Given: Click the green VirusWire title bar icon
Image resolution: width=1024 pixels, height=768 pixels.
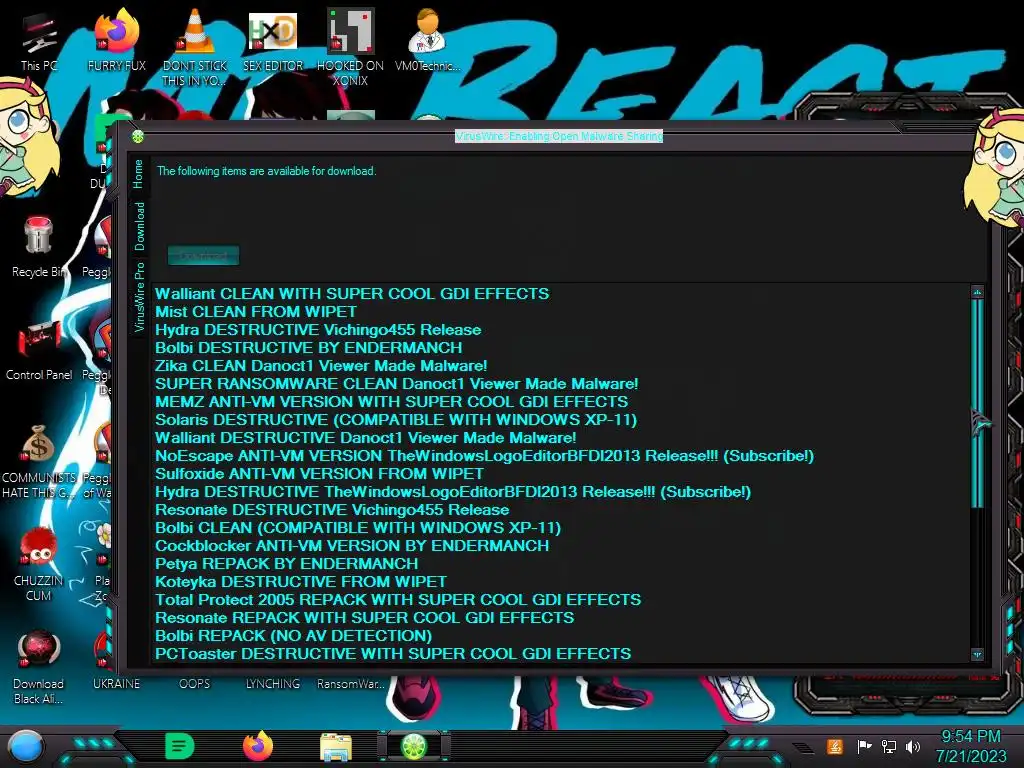Looking at the screenshot, I should (138, 136).
